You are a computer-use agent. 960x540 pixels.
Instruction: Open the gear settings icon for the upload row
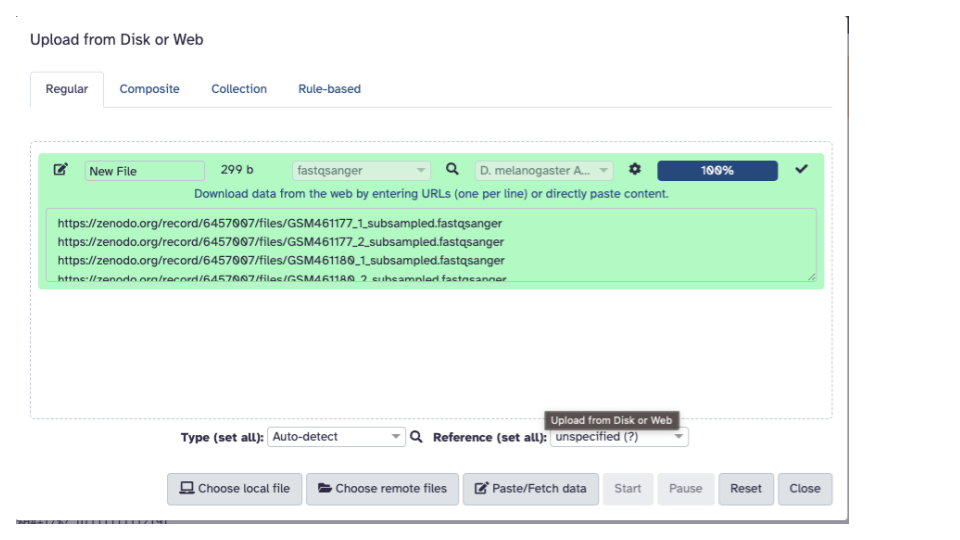pyautogui.click(x=635, y=169)
